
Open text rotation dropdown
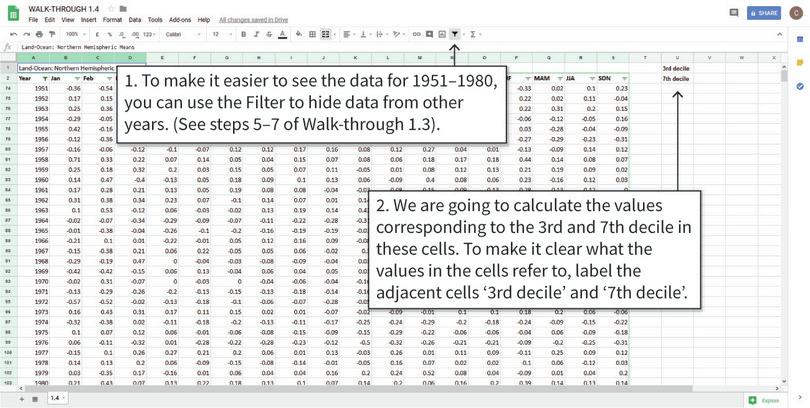pos(398,34)
